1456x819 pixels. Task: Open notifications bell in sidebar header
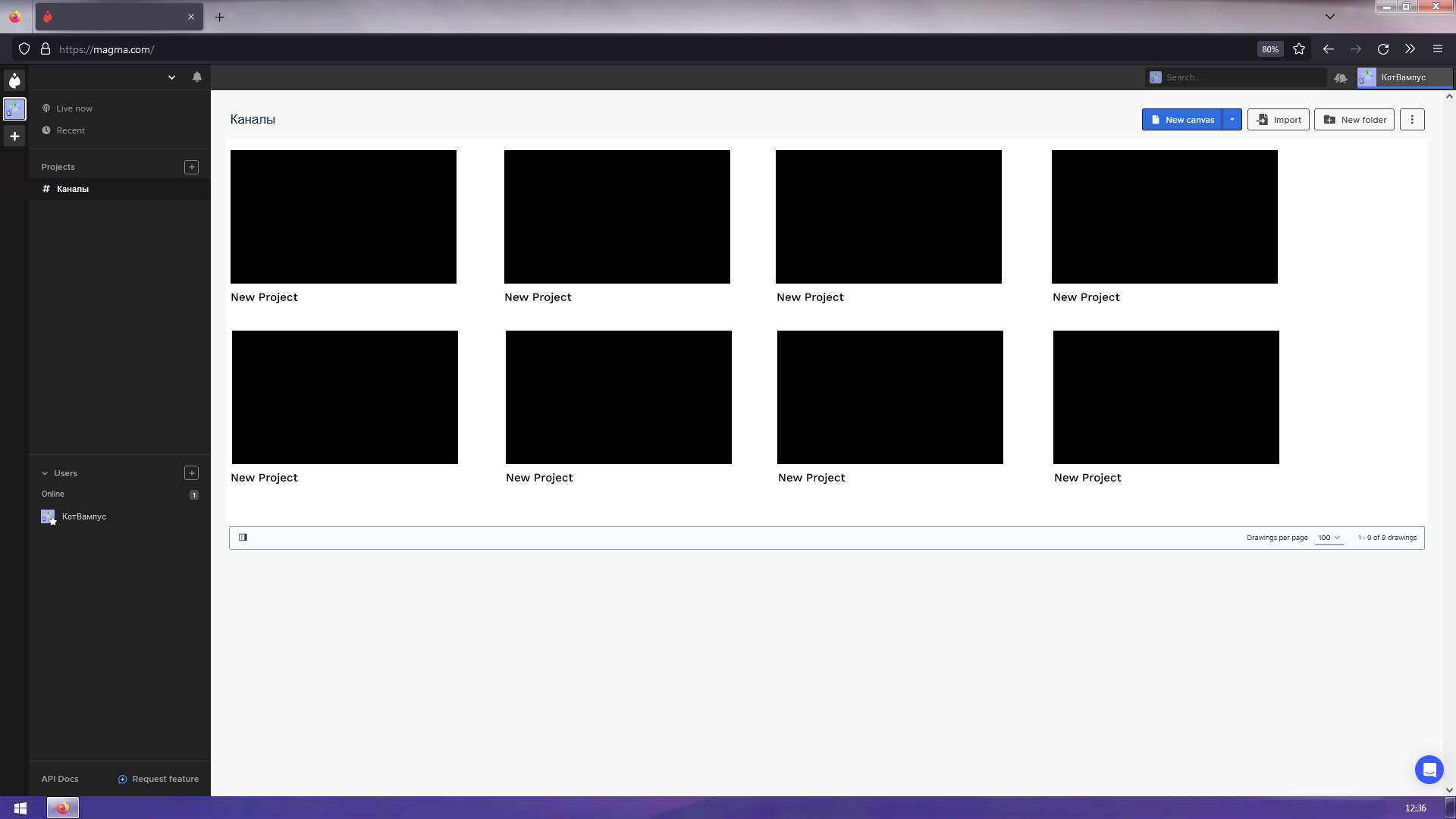click(196, 77)
